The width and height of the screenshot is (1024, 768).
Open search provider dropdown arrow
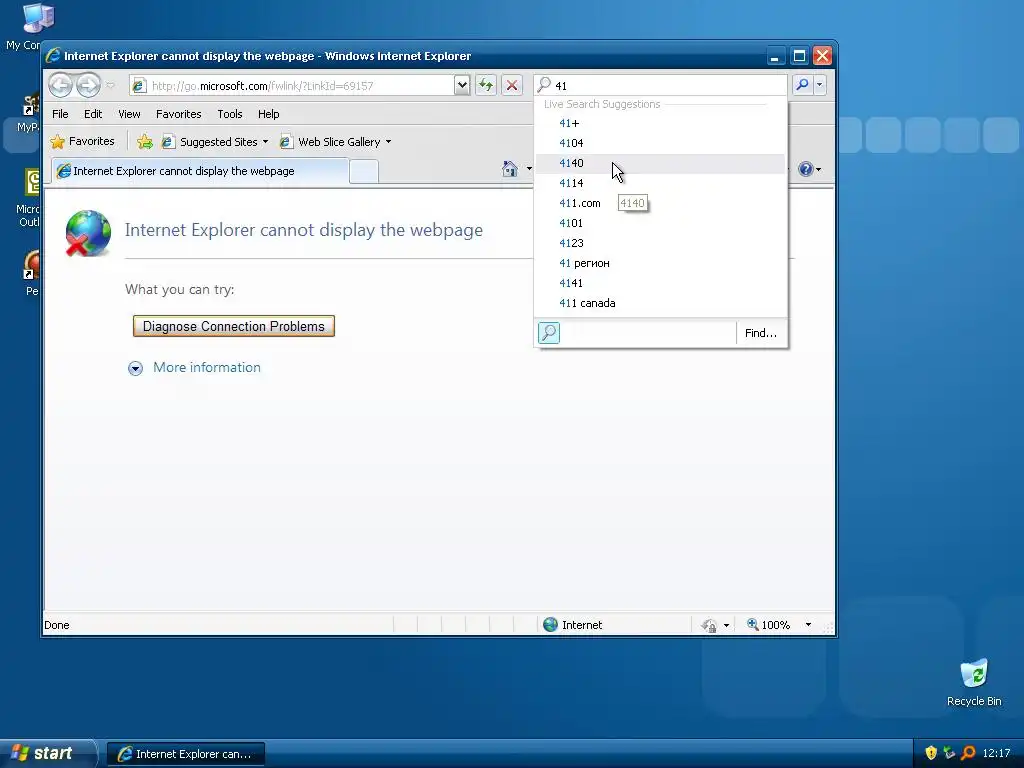pyautogui.click(x=820, y=85)
